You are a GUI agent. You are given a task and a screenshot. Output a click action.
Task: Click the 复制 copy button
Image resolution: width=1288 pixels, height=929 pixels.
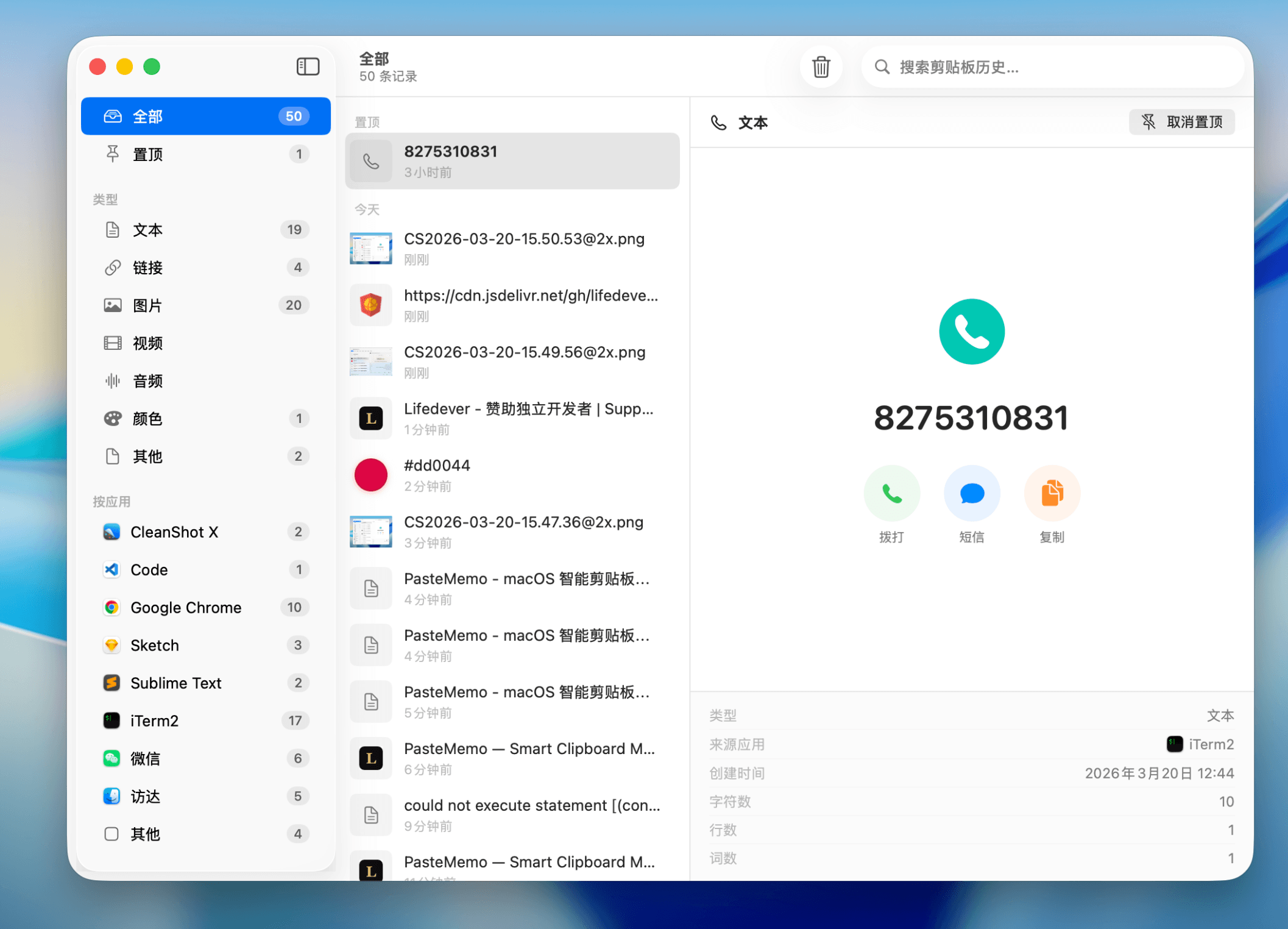(1052, 493)
